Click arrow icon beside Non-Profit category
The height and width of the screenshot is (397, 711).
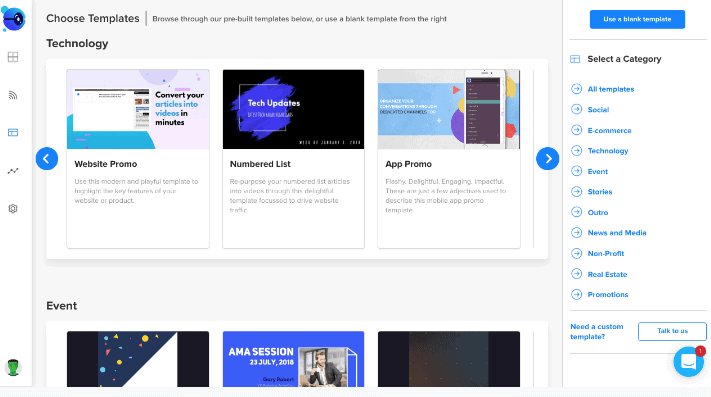coord(576,253)
